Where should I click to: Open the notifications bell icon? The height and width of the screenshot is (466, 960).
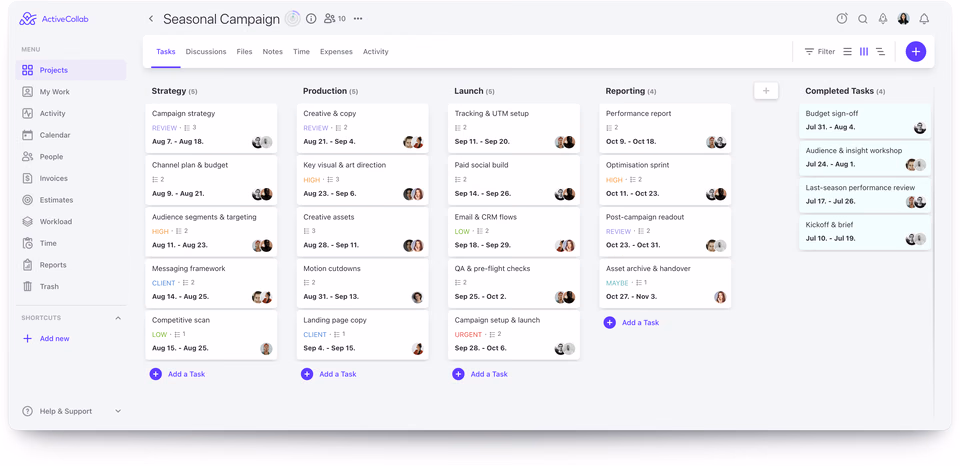coord(924,19)
